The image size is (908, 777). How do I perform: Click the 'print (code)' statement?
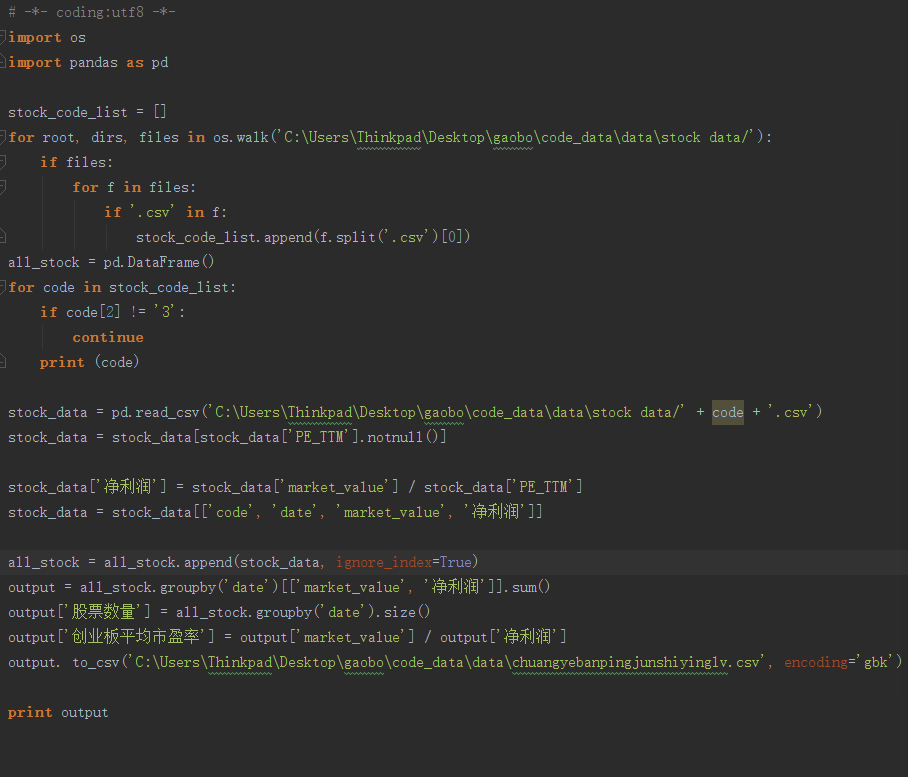point(90,362)
